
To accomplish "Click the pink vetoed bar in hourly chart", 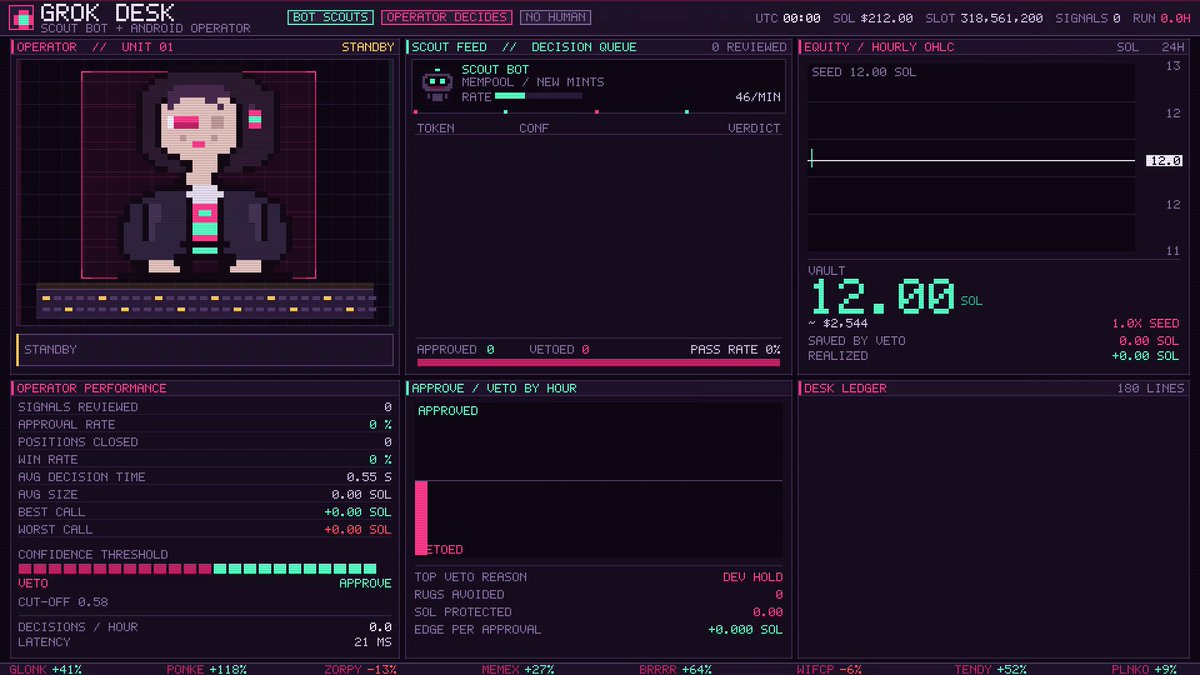I will pos(421,518).
